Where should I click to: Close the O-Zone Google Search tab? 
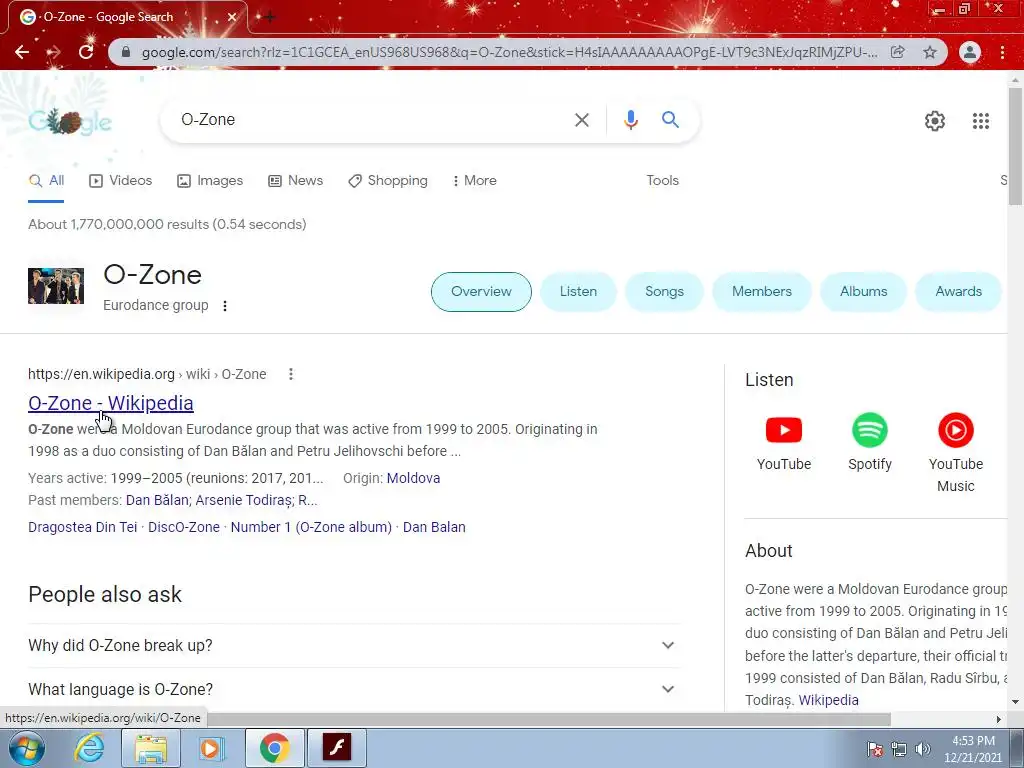pos(232,17)
